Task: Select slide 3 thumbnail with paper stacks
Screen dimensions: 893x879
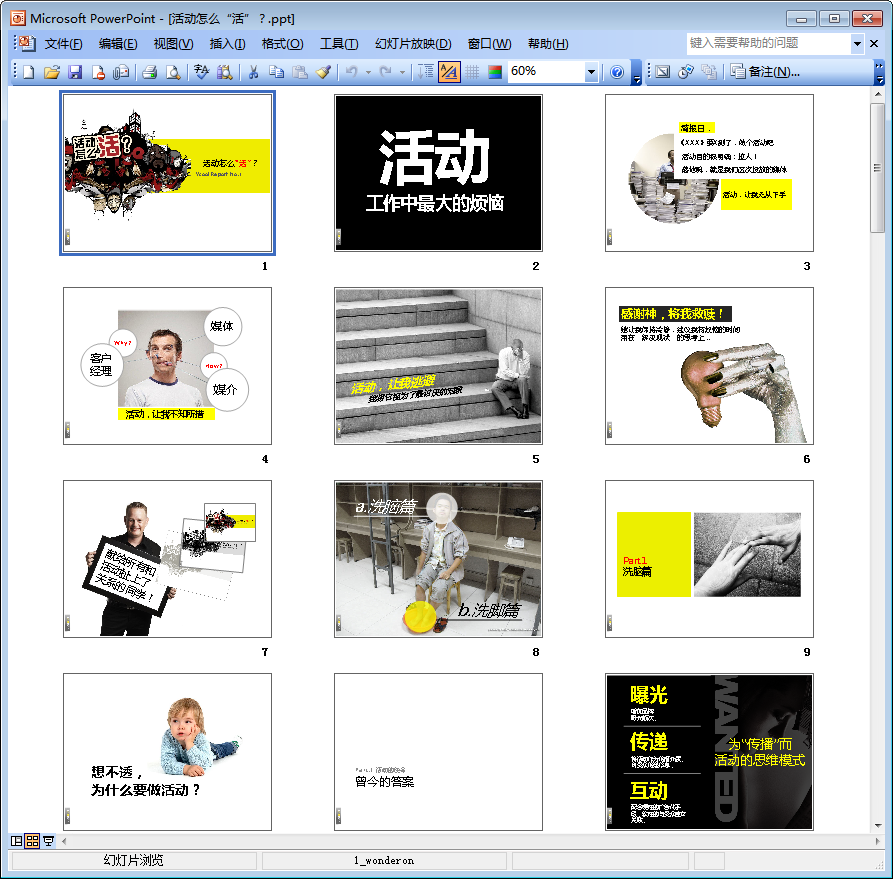Action: click(x=709, y=173)
